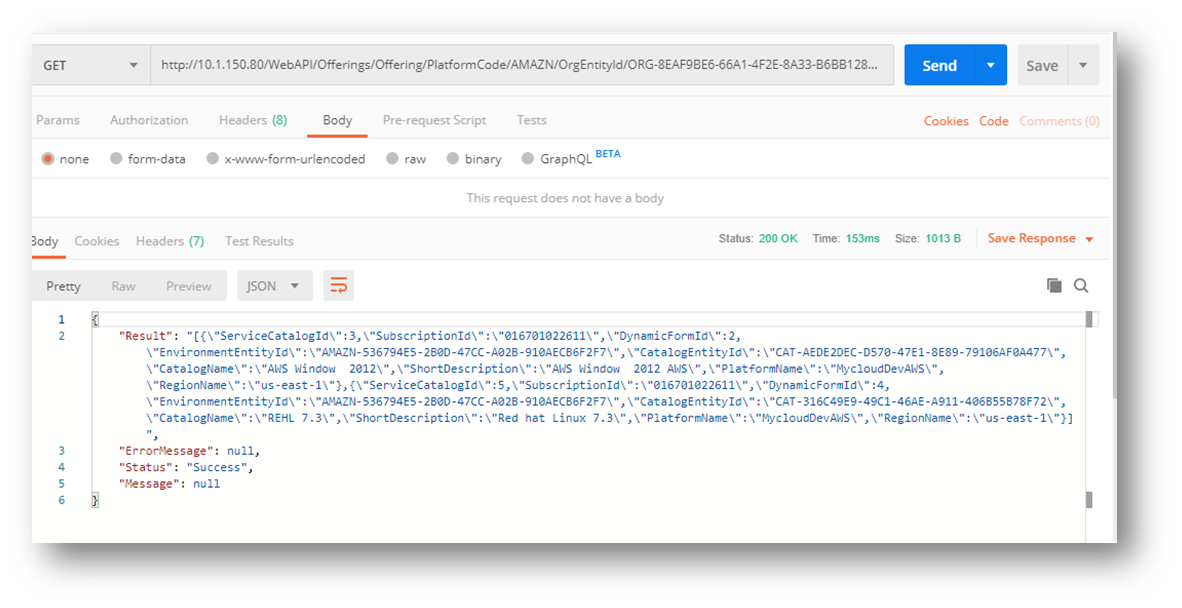Open the search icon in response pane
This screenshot has height=608, width=1182.
[x=1081, y=286]
